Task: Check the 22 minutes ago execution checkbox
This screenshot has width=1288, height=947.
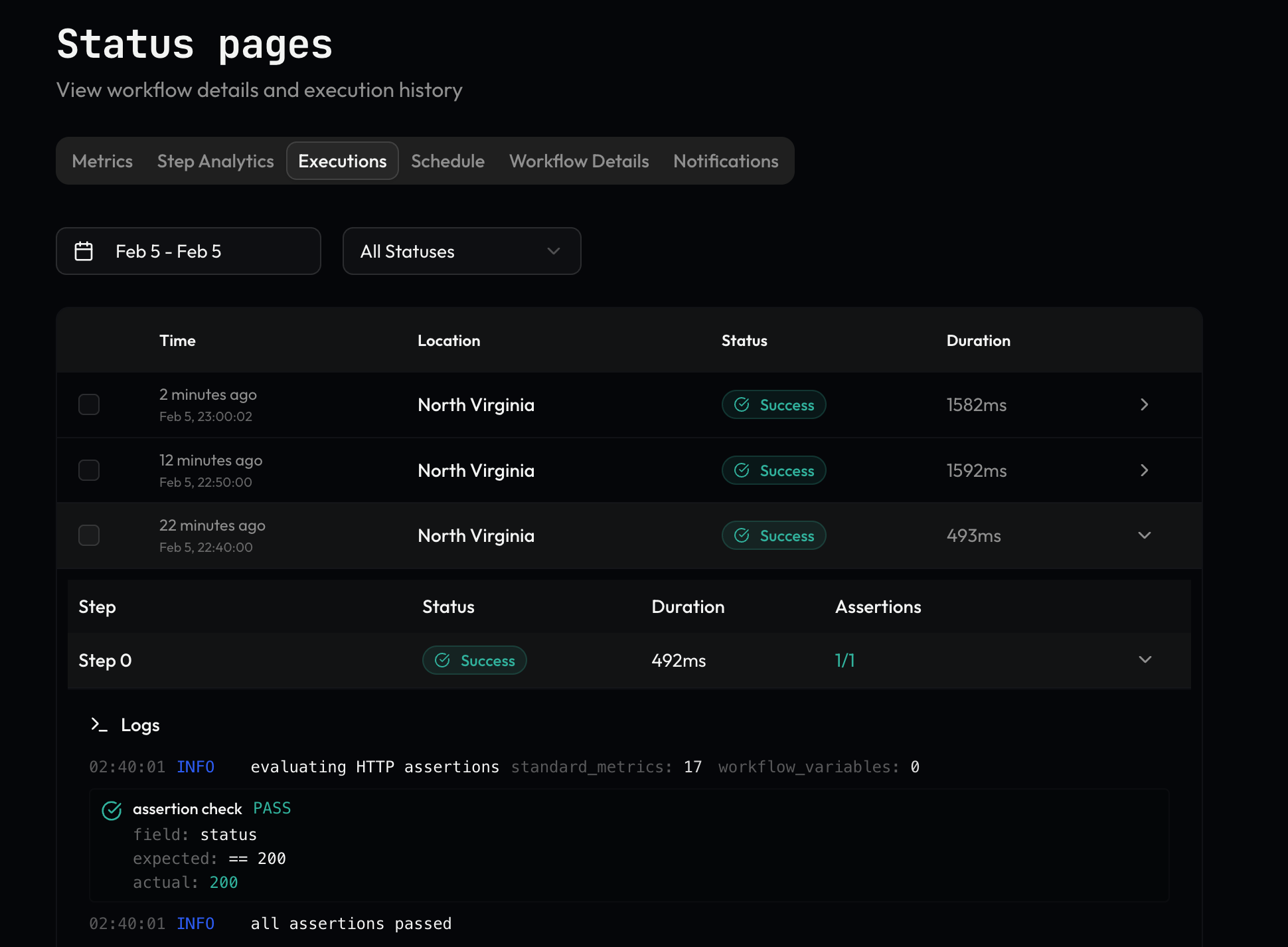Action: 89,535
